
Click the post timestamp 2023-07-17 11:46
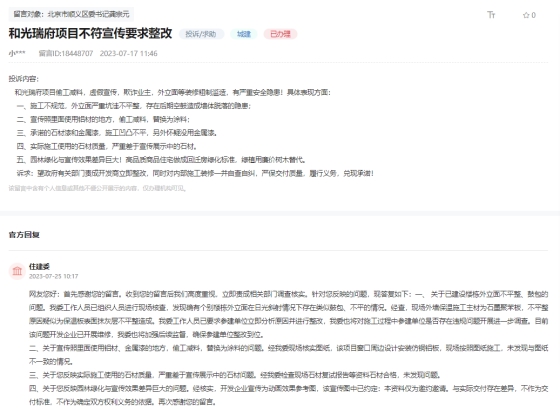129,53
